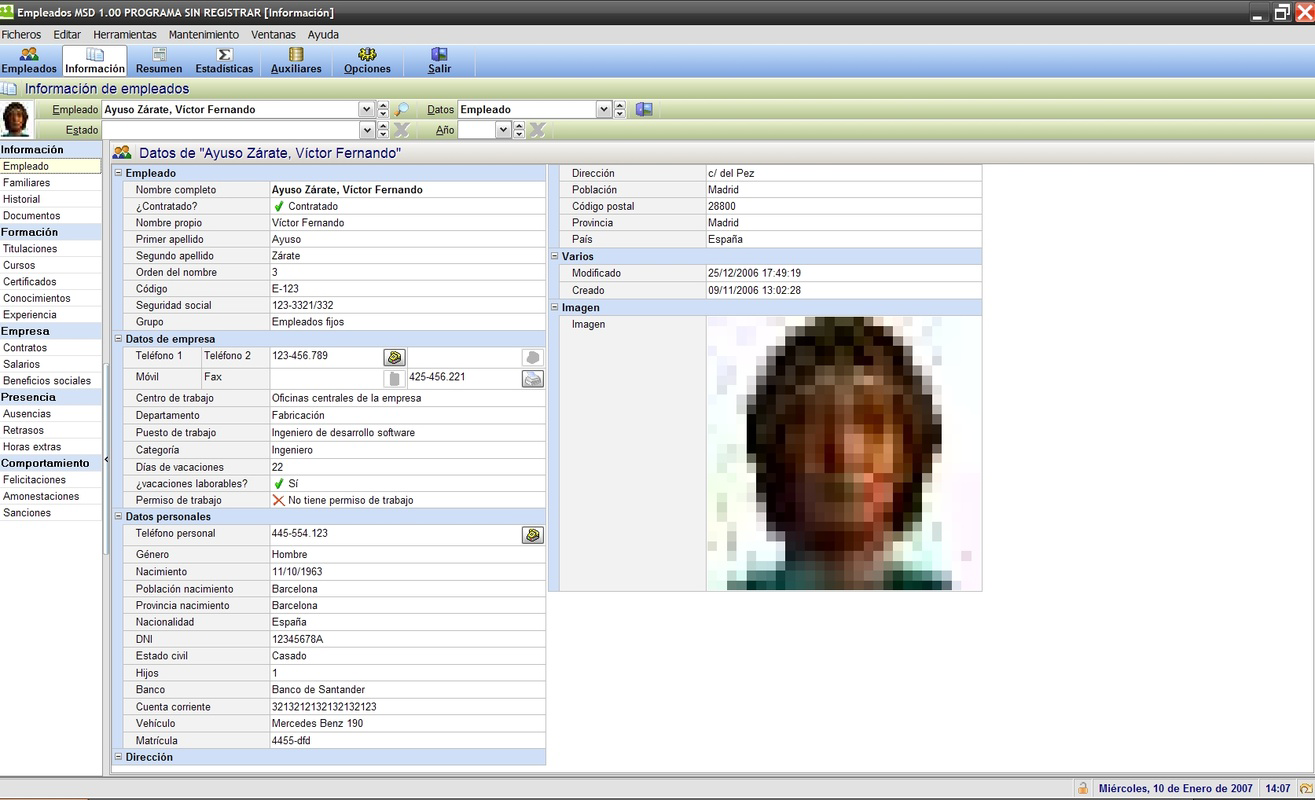Collapse the Datos de empresa section

118,339
